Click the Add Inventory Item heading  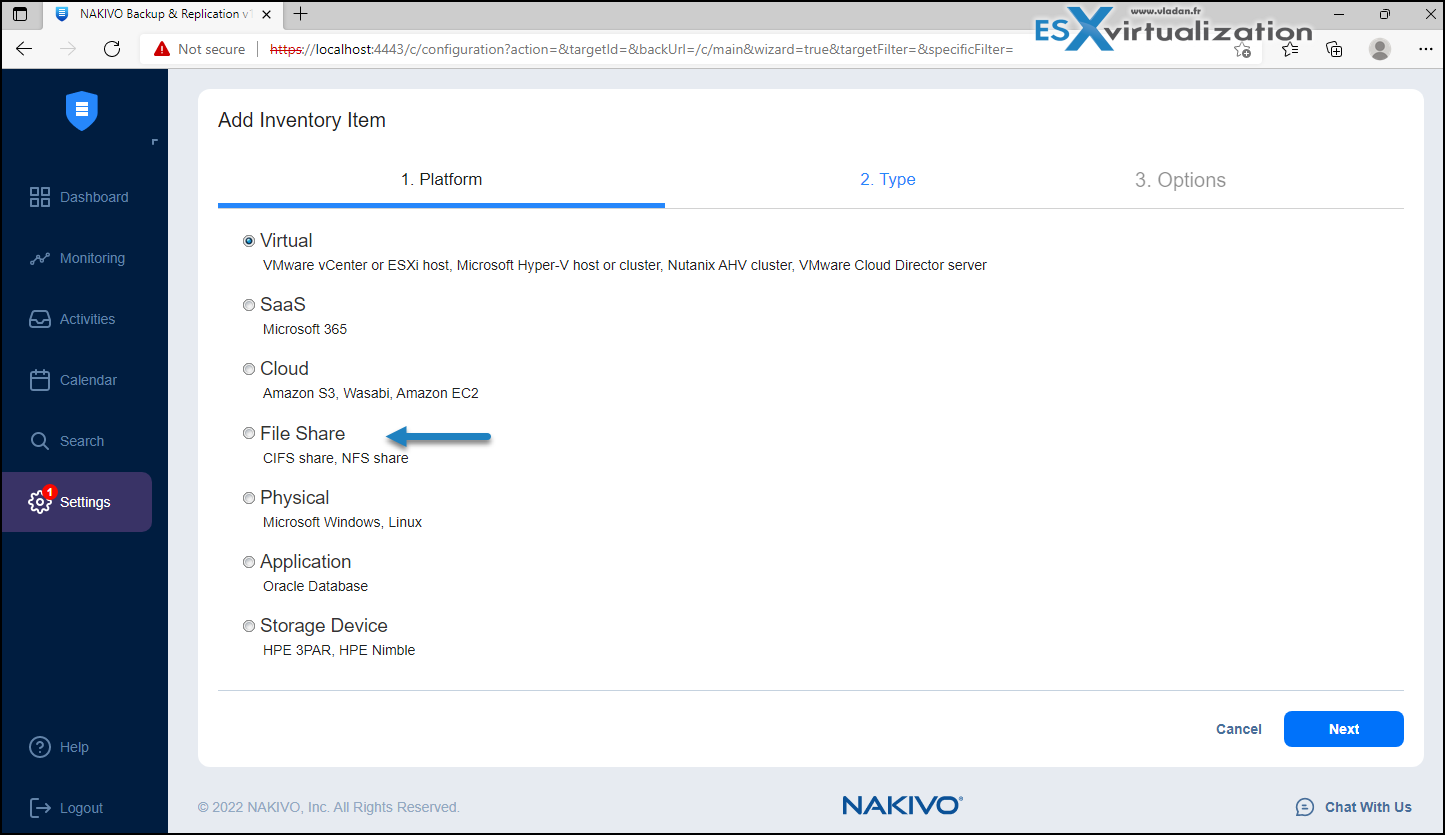pos(302,120)
